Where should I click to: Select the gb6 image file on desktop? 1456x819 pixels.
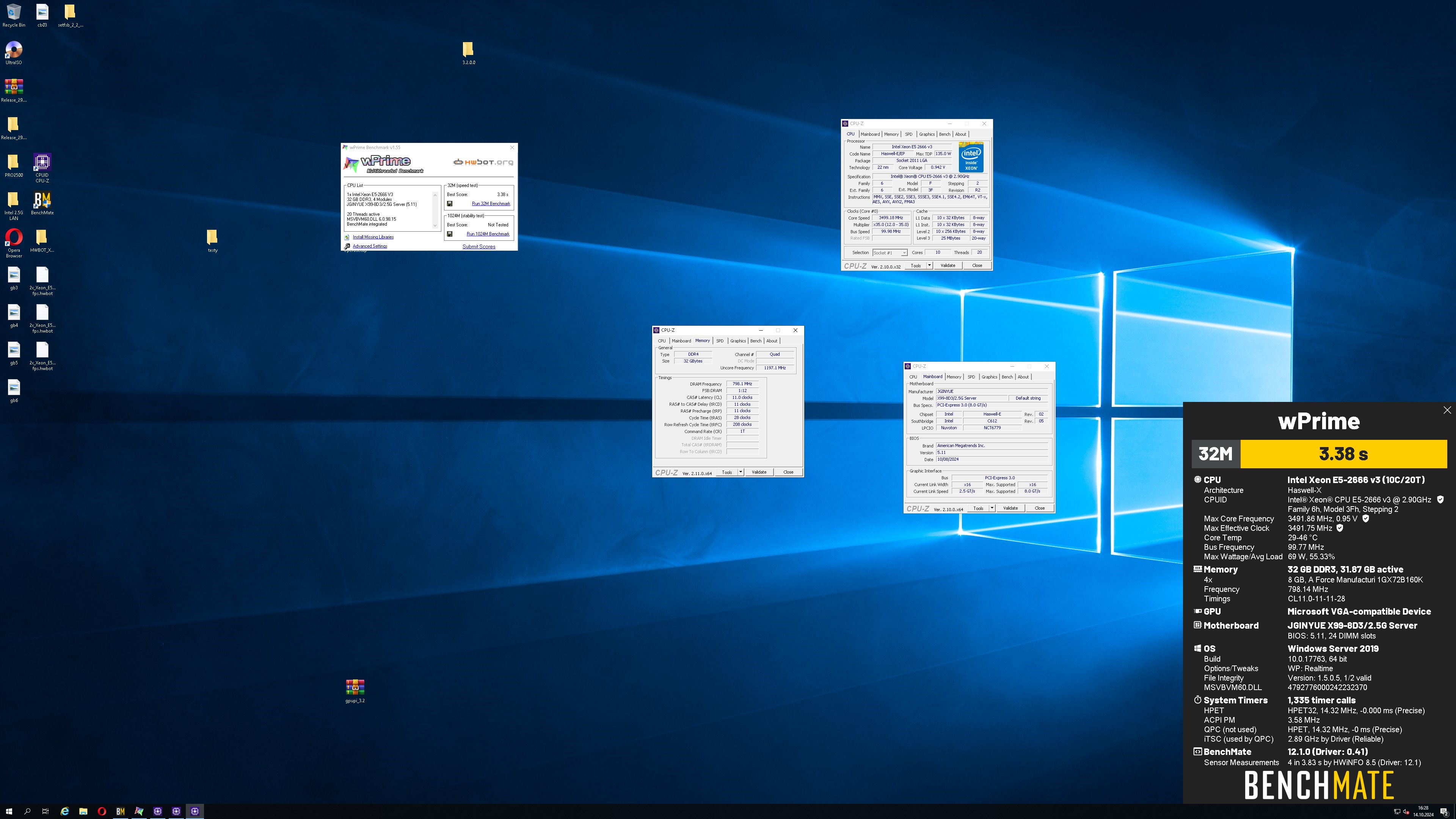coord(14,391)
